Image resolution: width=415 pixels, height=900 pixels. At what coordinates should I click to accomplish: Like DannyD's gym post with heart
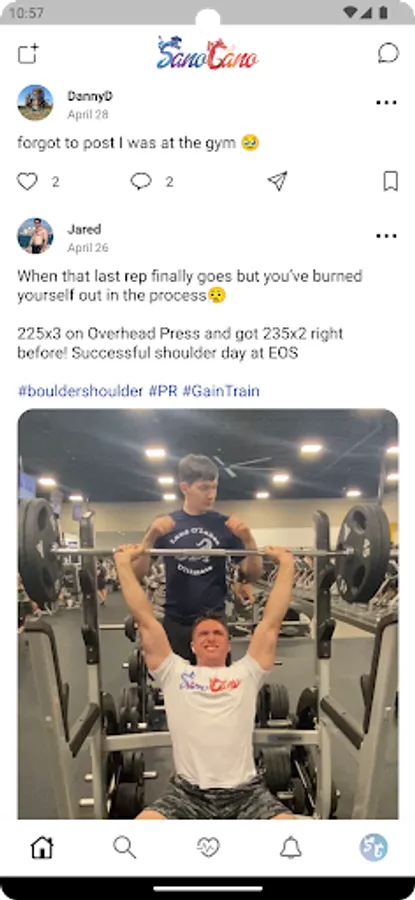click(x=27, y=181)
